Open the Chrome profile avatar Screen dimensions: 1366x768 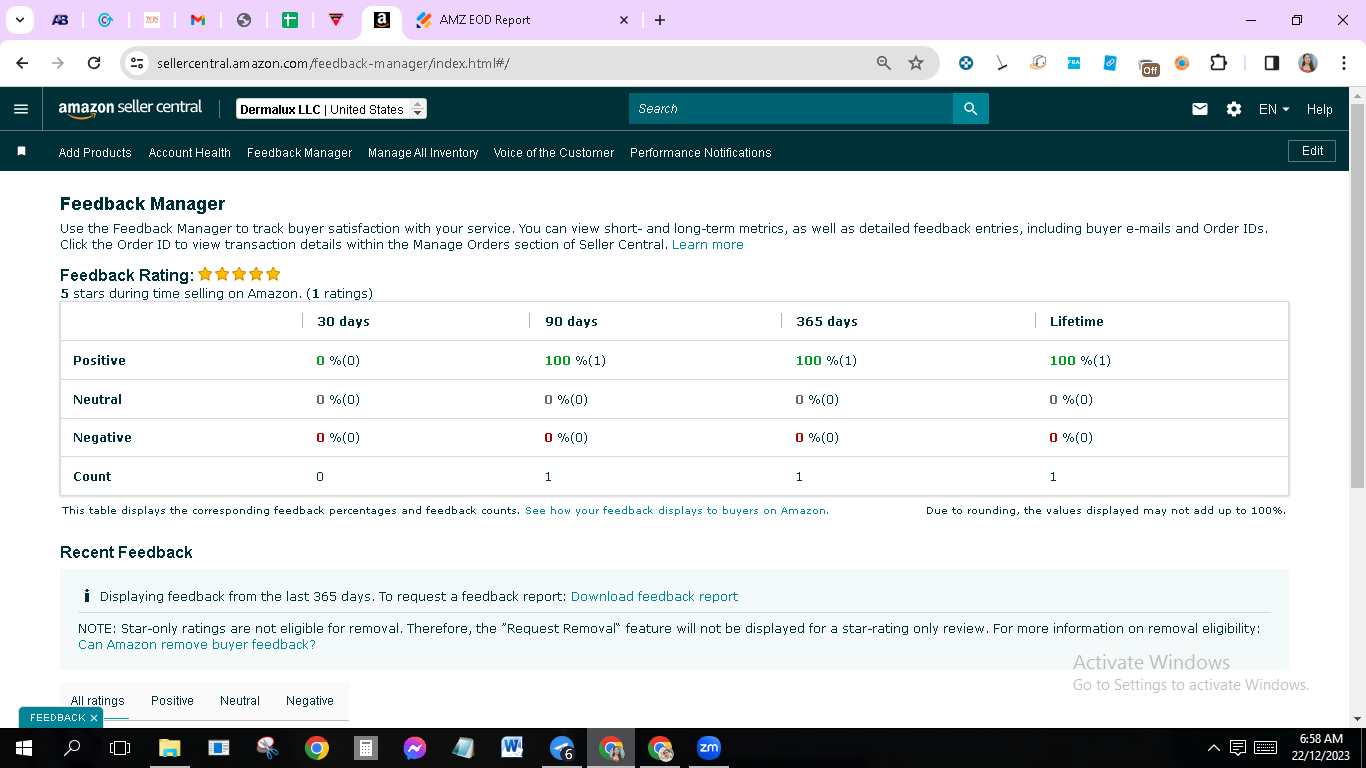[1308, 63]
